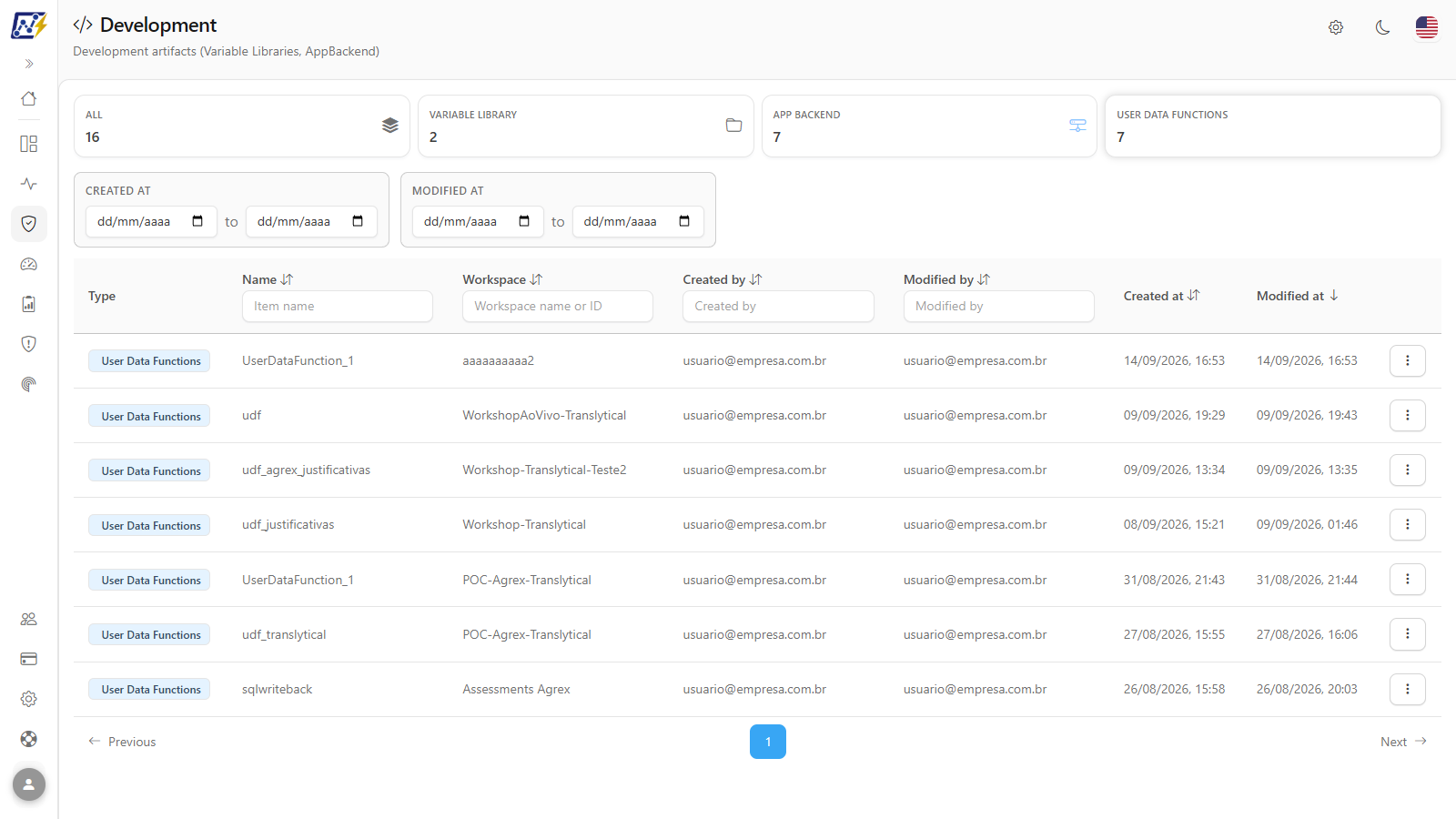The height and width of the screenshot is (819, 1456).
Task: Select the shield checkmark icon in sidebar
Action: (x=29, y=224)
